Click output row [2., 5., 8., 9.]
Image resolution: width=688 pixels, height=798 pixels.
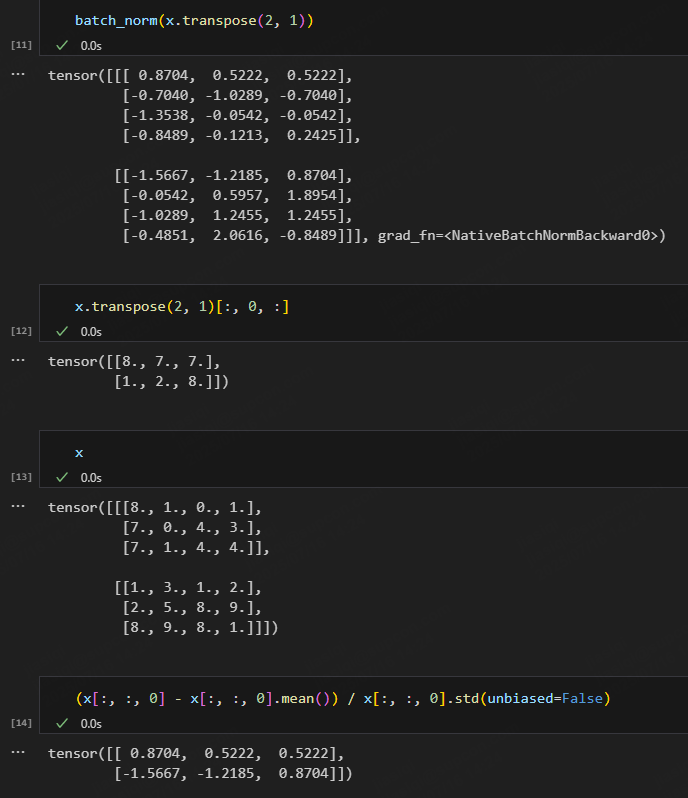pos(192,608)
